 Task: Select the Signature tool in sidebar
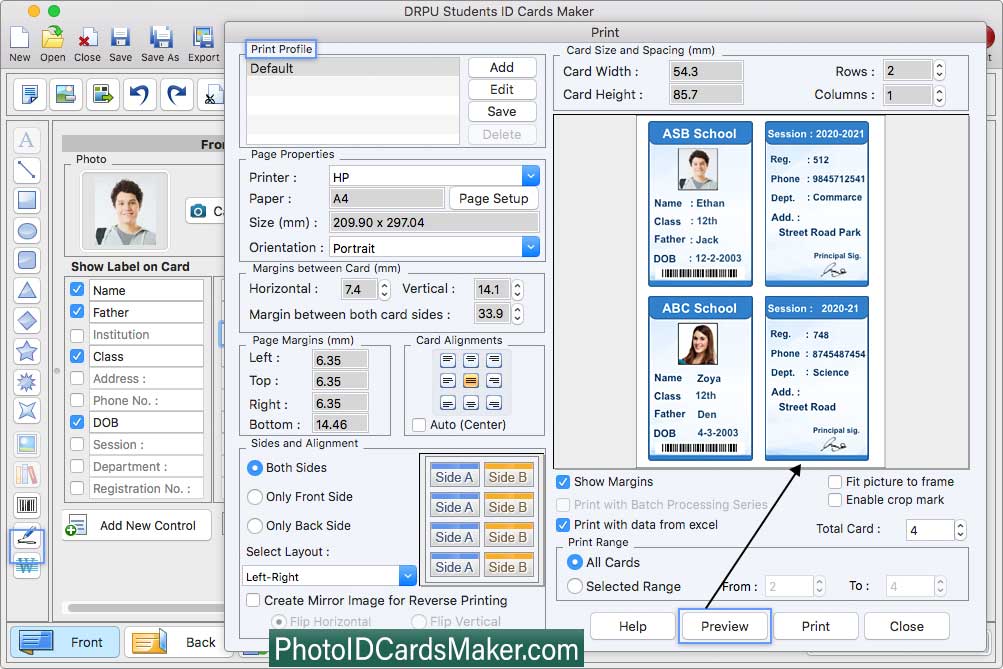pyautogui.click(x=26, y=538)
